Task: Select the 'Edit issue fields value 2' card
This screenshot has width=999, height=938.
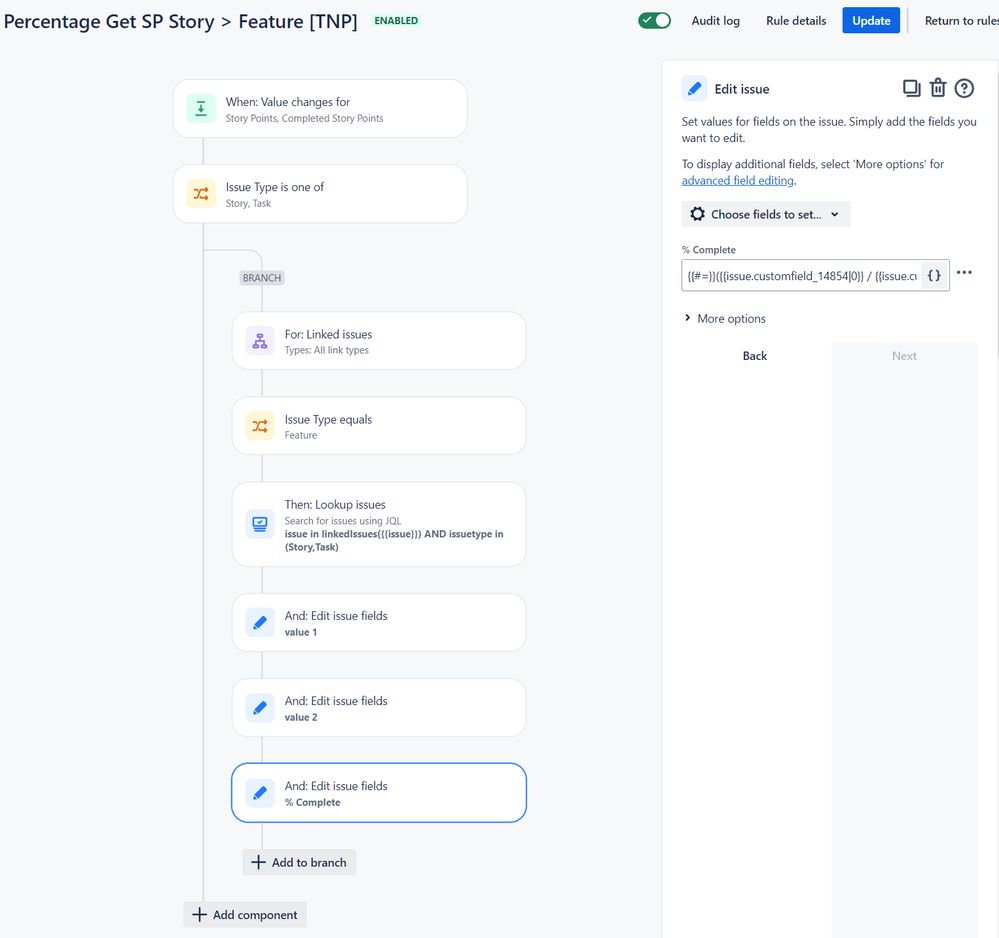Action: pyautogui.click(x=379, y=707)
